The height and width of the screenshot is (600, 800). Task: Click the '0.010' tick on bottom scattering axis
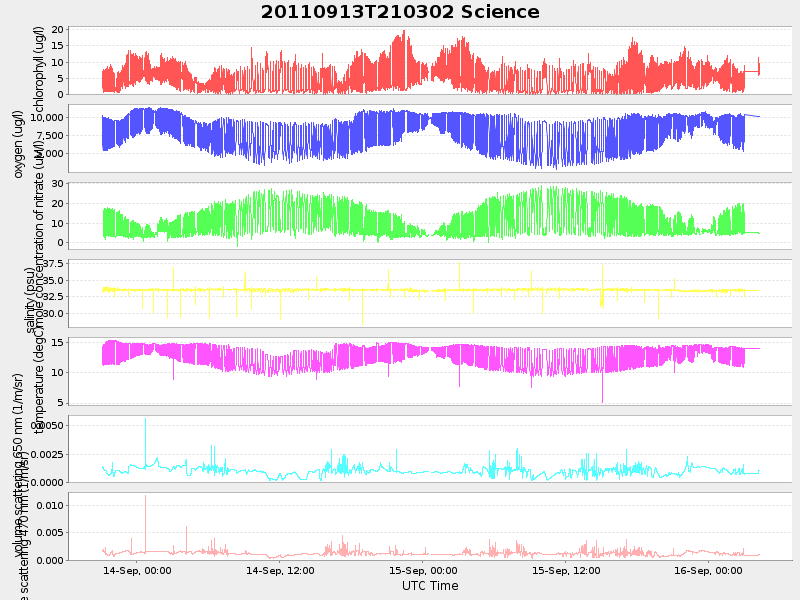coord(50,506)
